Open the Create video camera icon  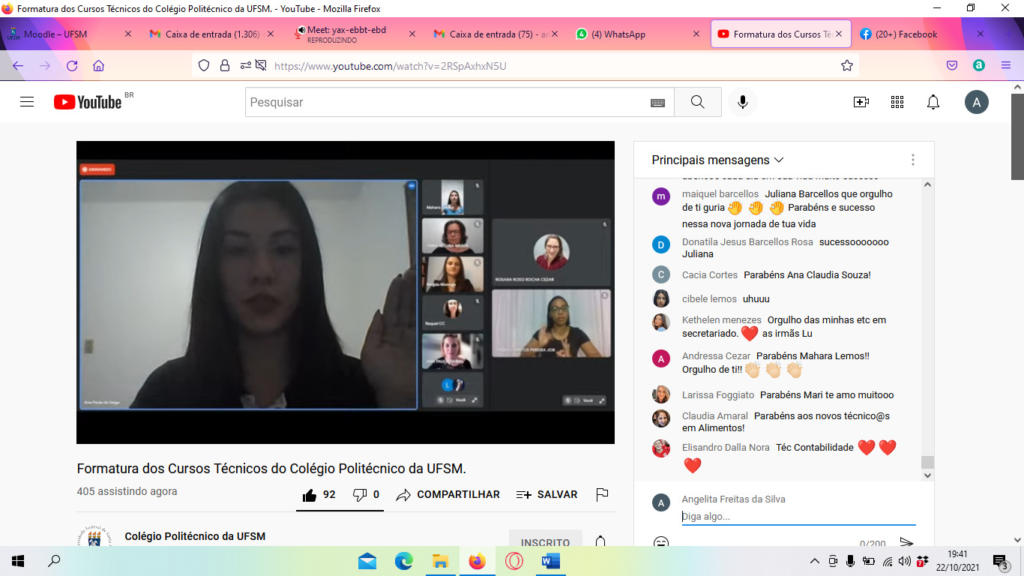point(861,102)
